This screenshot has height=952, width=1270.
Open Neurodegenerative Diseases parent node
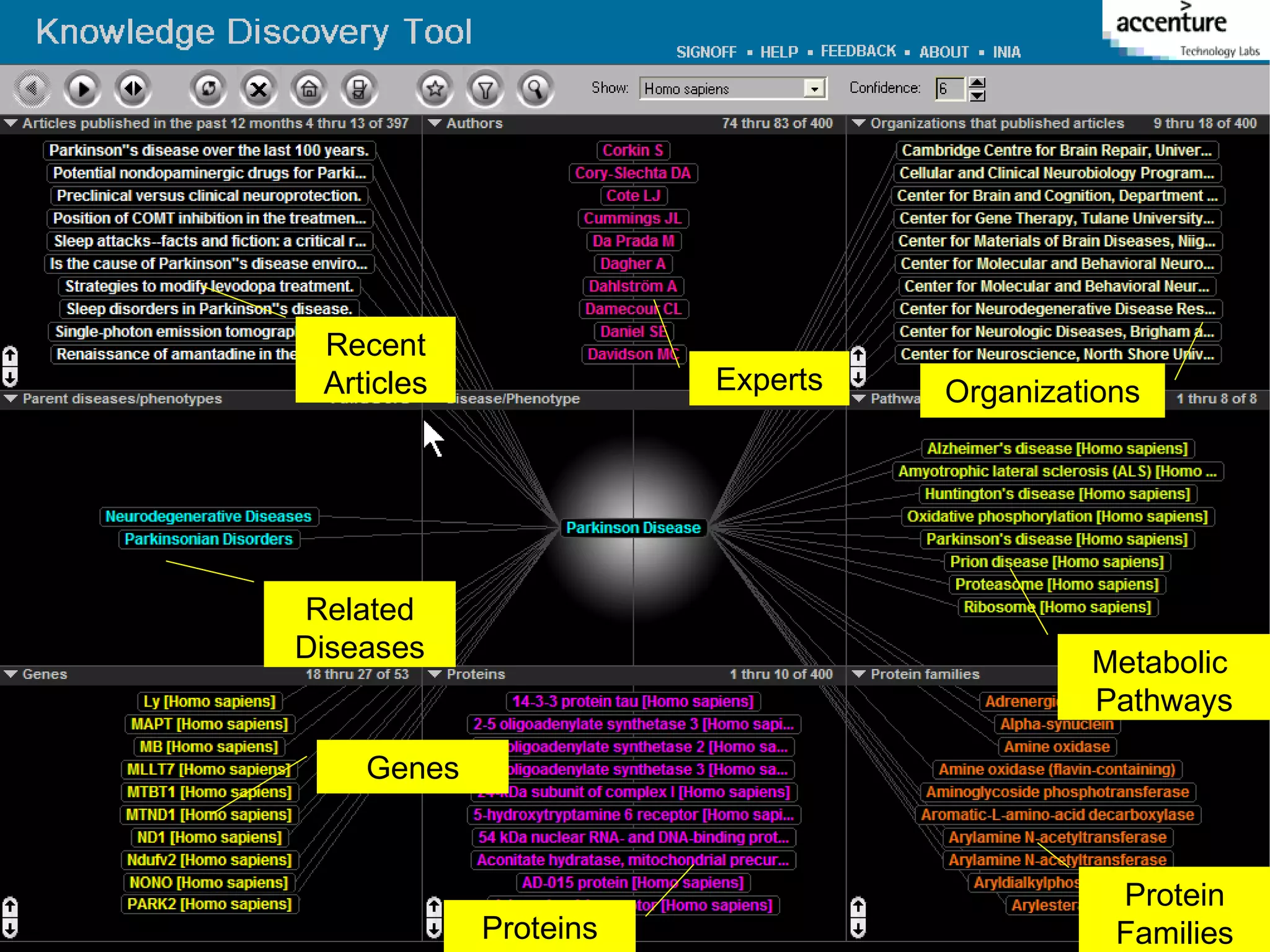[208, 516]
